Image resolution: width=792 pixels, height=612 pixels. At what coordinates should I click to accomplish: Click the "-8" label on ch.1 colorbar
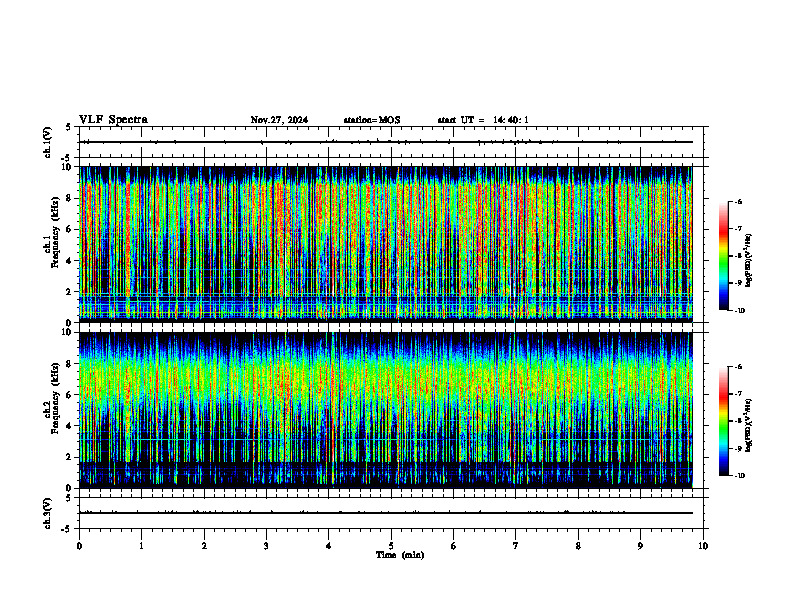coord(738,256)
